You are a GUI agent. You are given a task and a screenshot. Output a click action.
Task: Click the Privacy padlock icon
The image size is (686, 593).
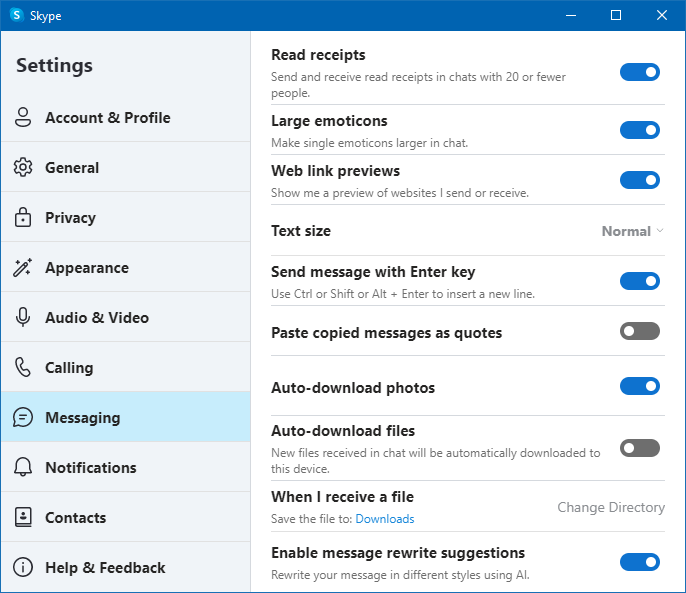[23, 217]
